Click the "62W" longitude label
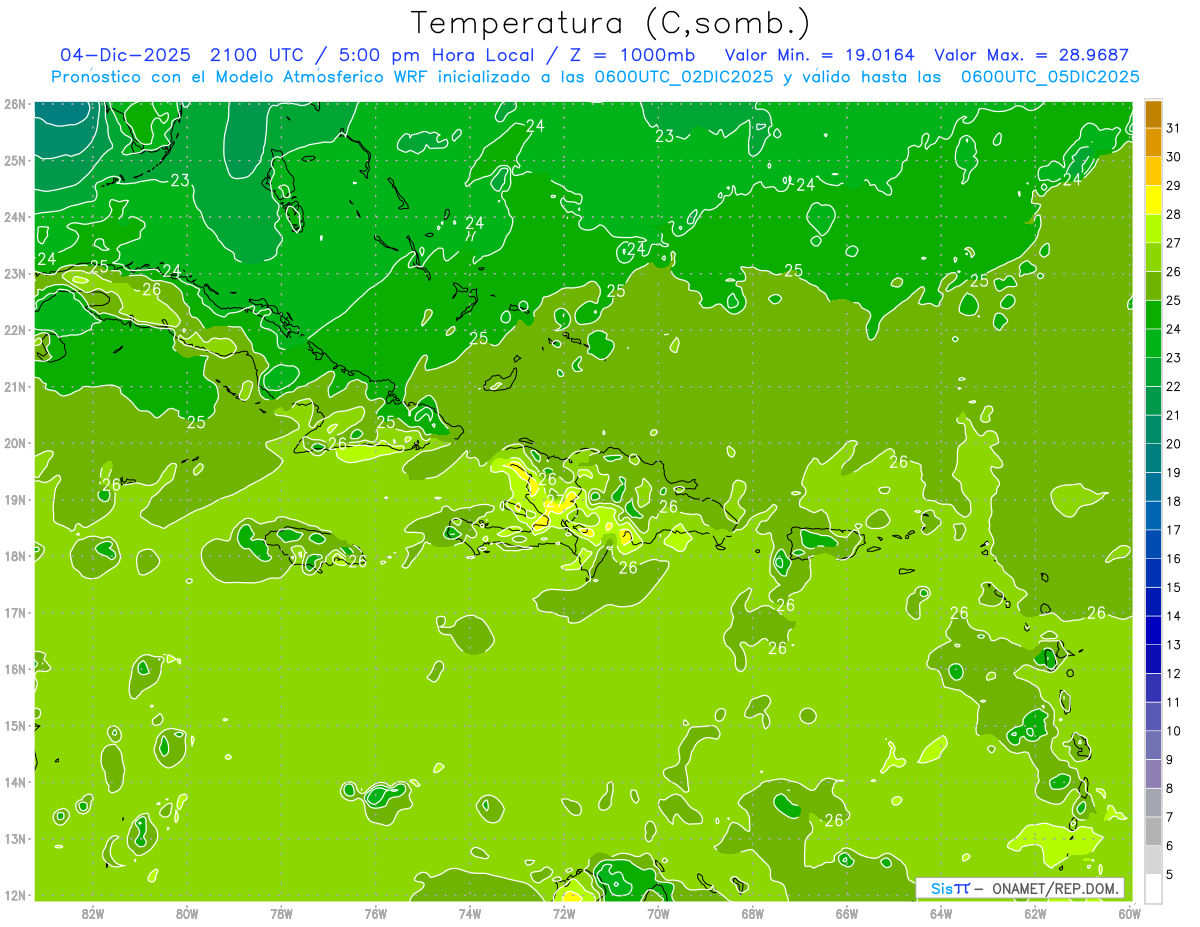This screenshot has width=1200, height=927. click(x=1036, y=913)
